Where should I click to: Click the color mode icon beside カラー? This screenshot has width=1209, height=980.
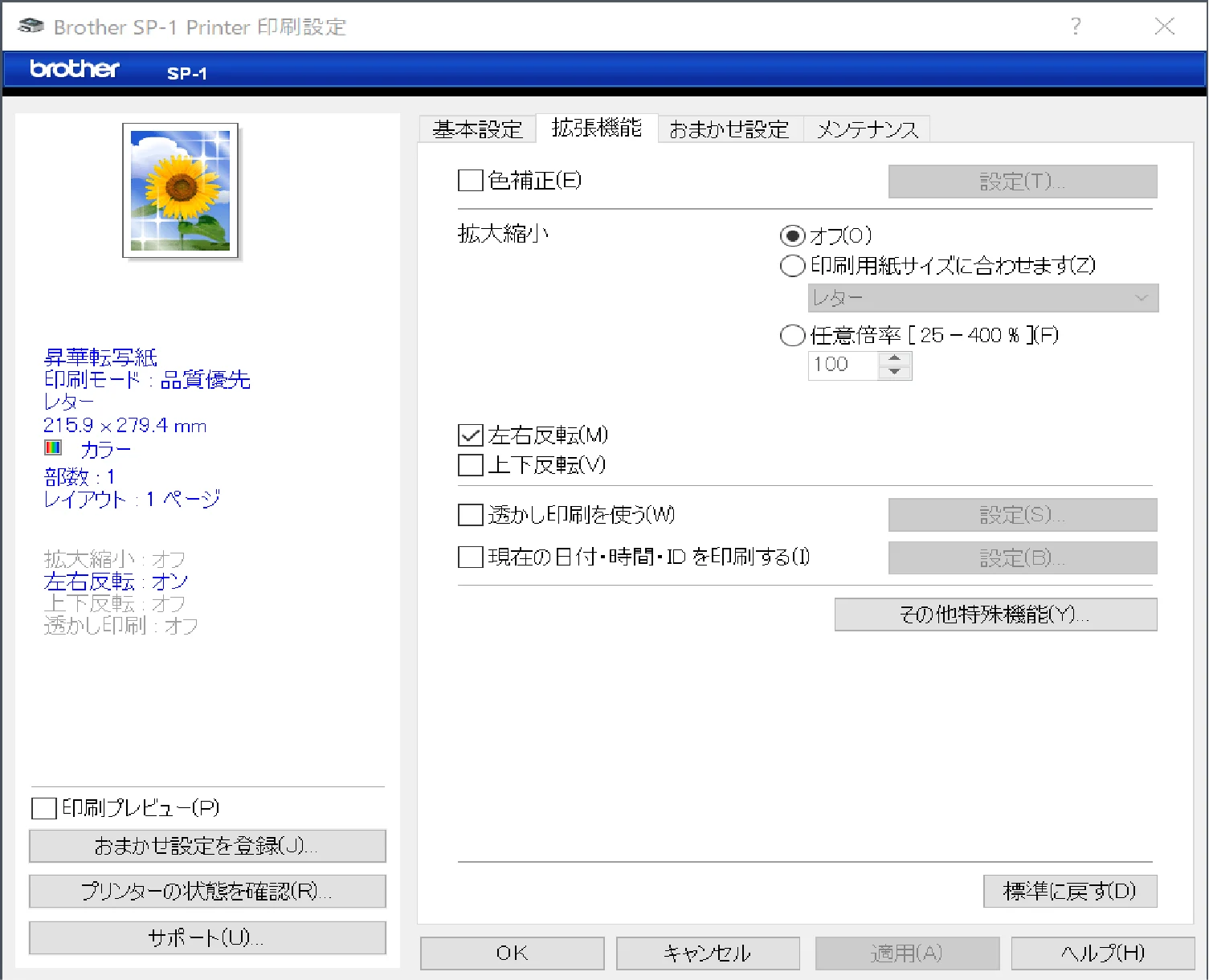(53, 447)
